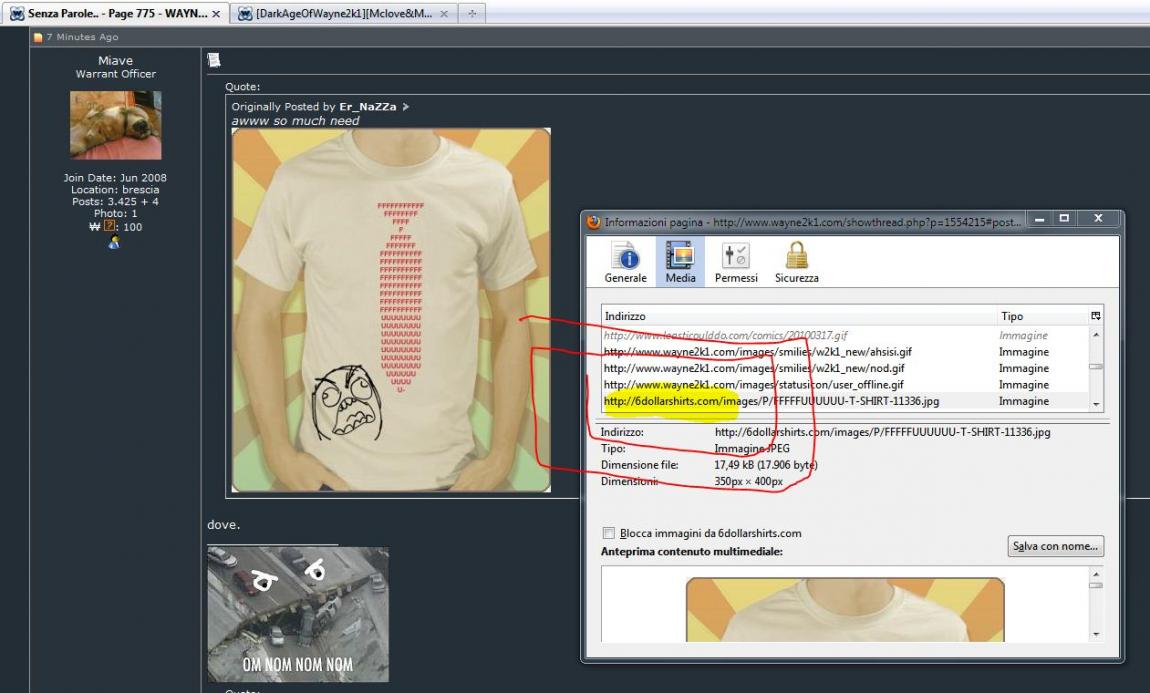The image size is (1150, 693).
Task: Click the FFFUUU t-shirt image in the post
Action: [391, 310]
